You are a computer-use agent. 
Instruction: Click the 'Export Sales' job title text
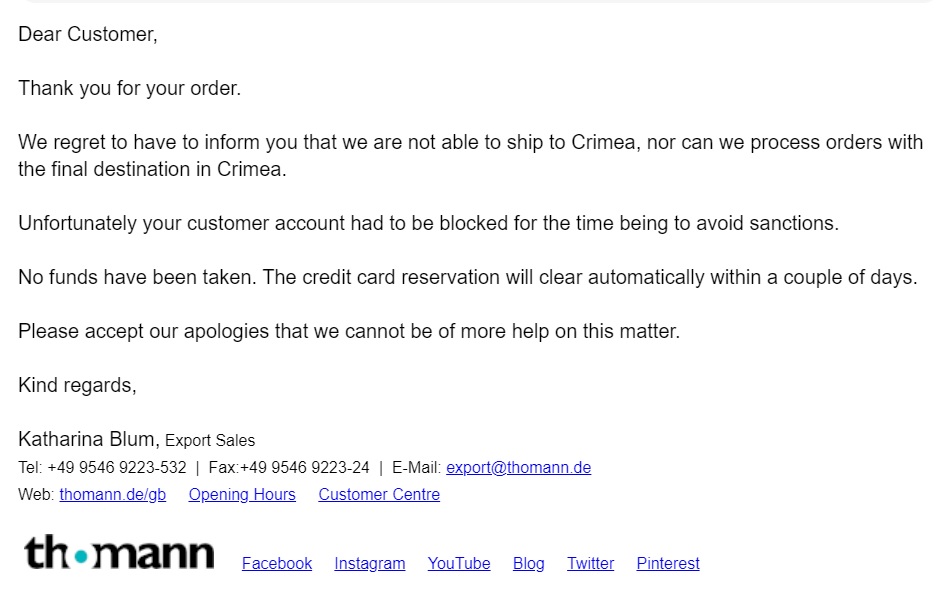click(210, 441)
